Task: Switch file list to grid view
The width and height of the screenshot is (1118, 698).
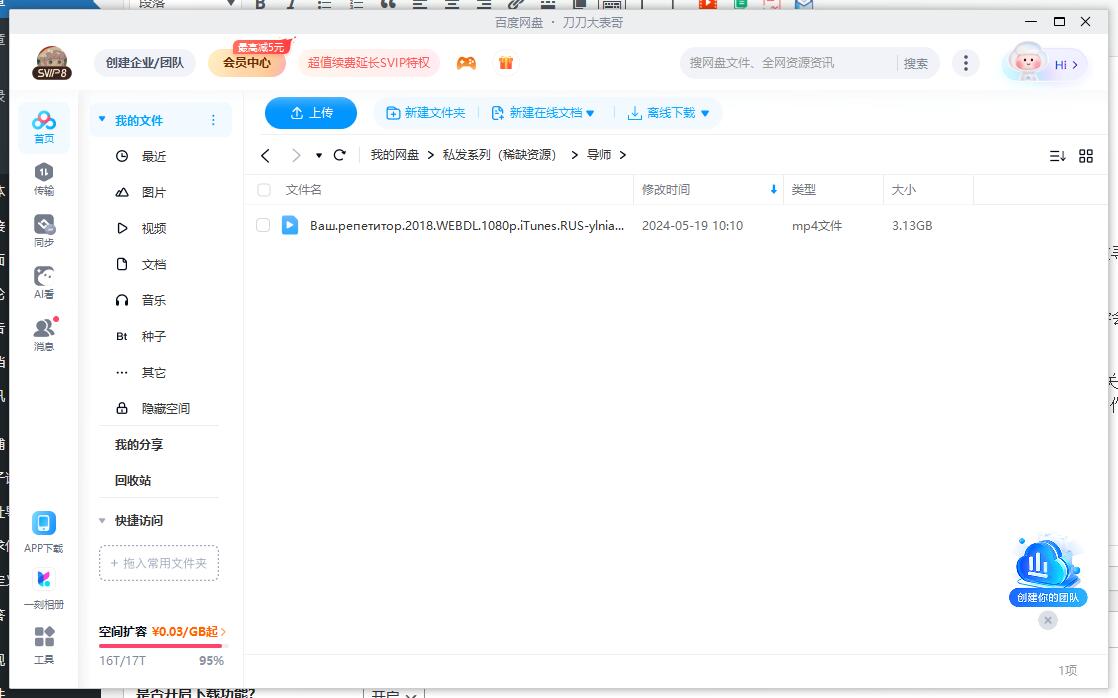Action: (x=1086, y=155)
